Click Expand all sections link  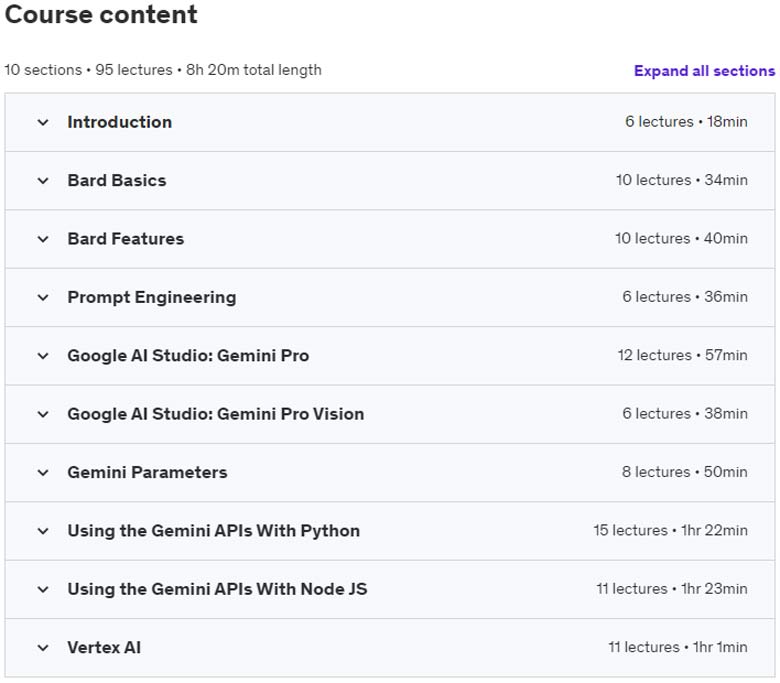704,71
